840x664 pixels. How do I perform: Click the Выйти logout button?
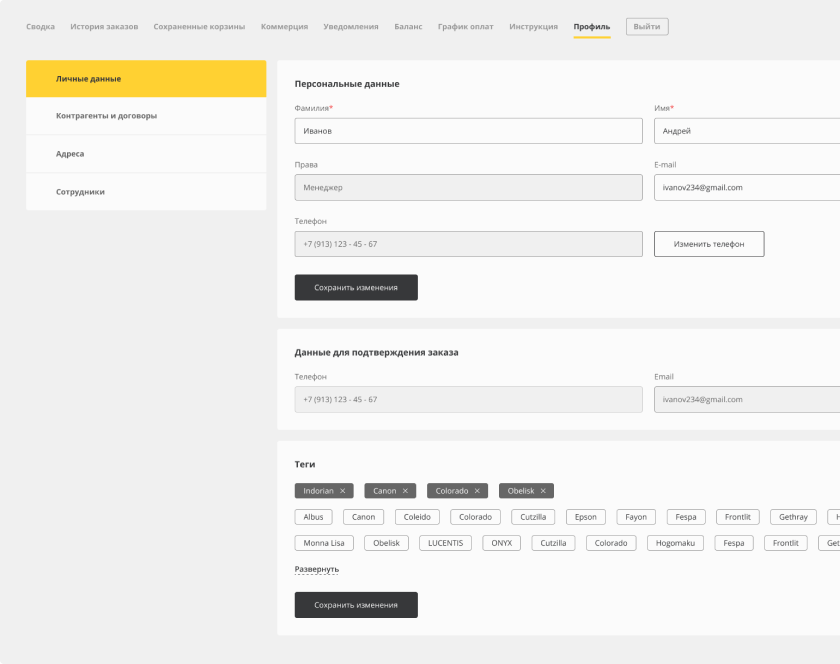coord(647,26)
